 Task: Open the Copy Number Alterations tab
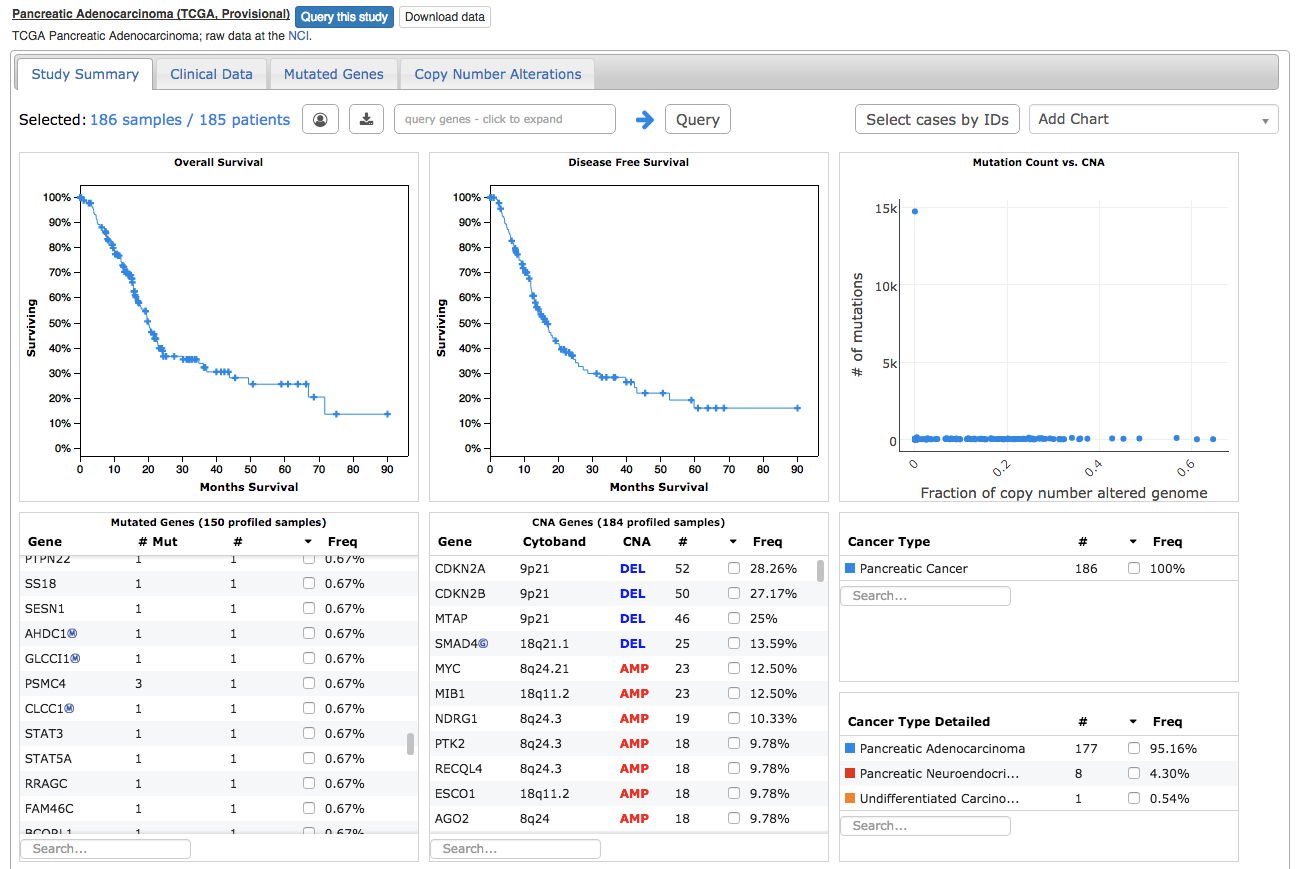(x=497, y=74)
